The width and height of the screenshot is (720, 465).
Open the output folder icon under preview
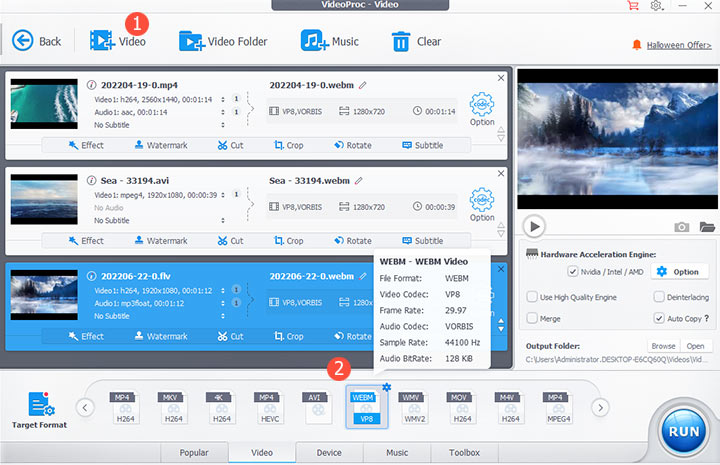(707, 227)
